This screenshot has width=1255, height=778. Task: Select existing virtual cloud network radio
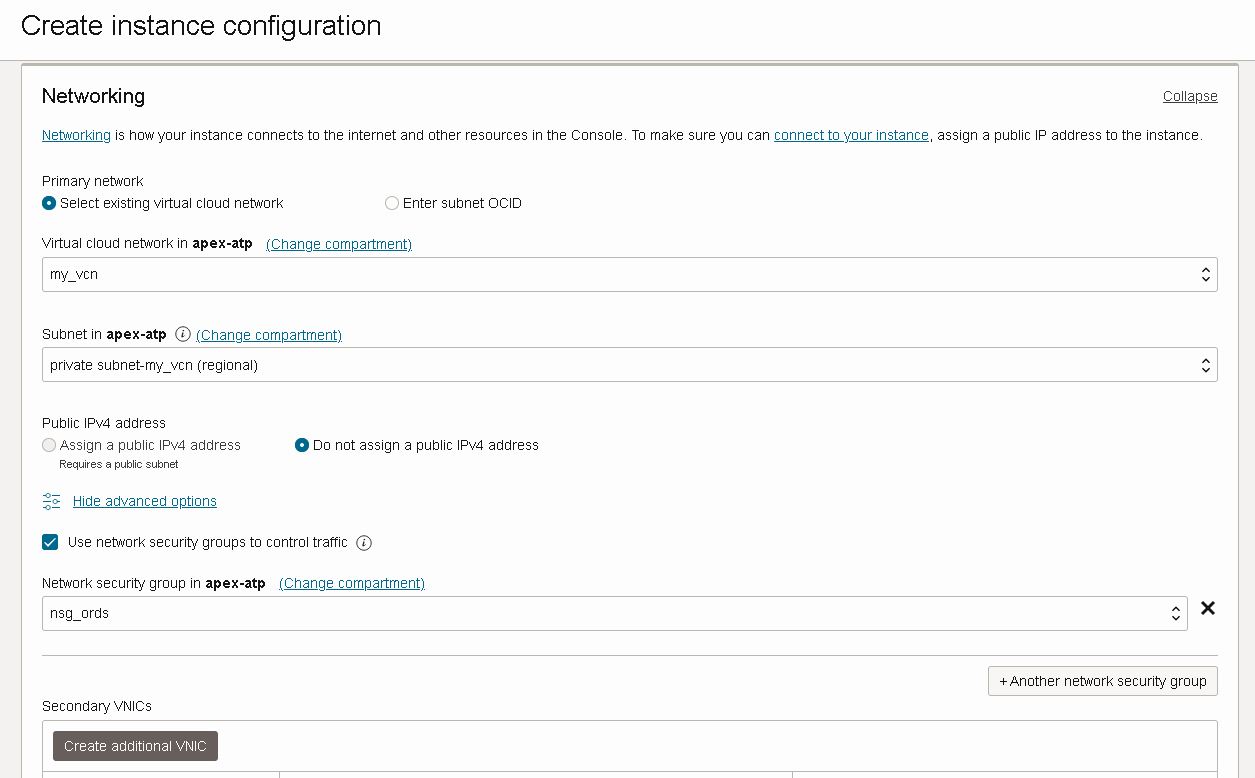coord(49,203)
